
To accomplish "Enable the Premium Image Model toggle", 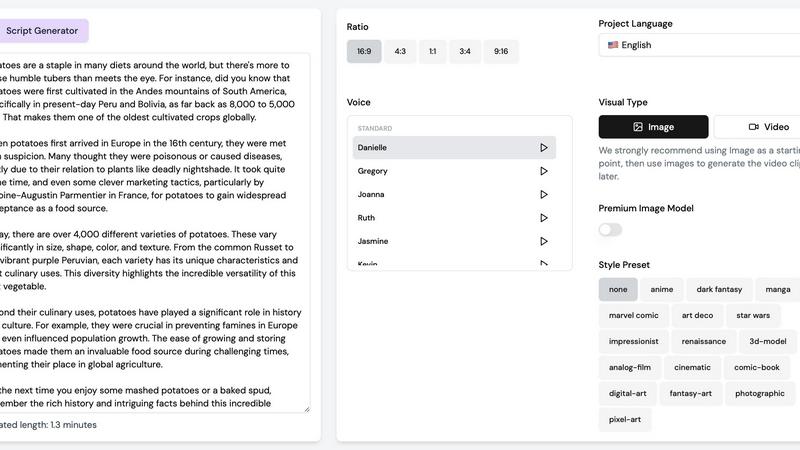I will tap(610, 230).
